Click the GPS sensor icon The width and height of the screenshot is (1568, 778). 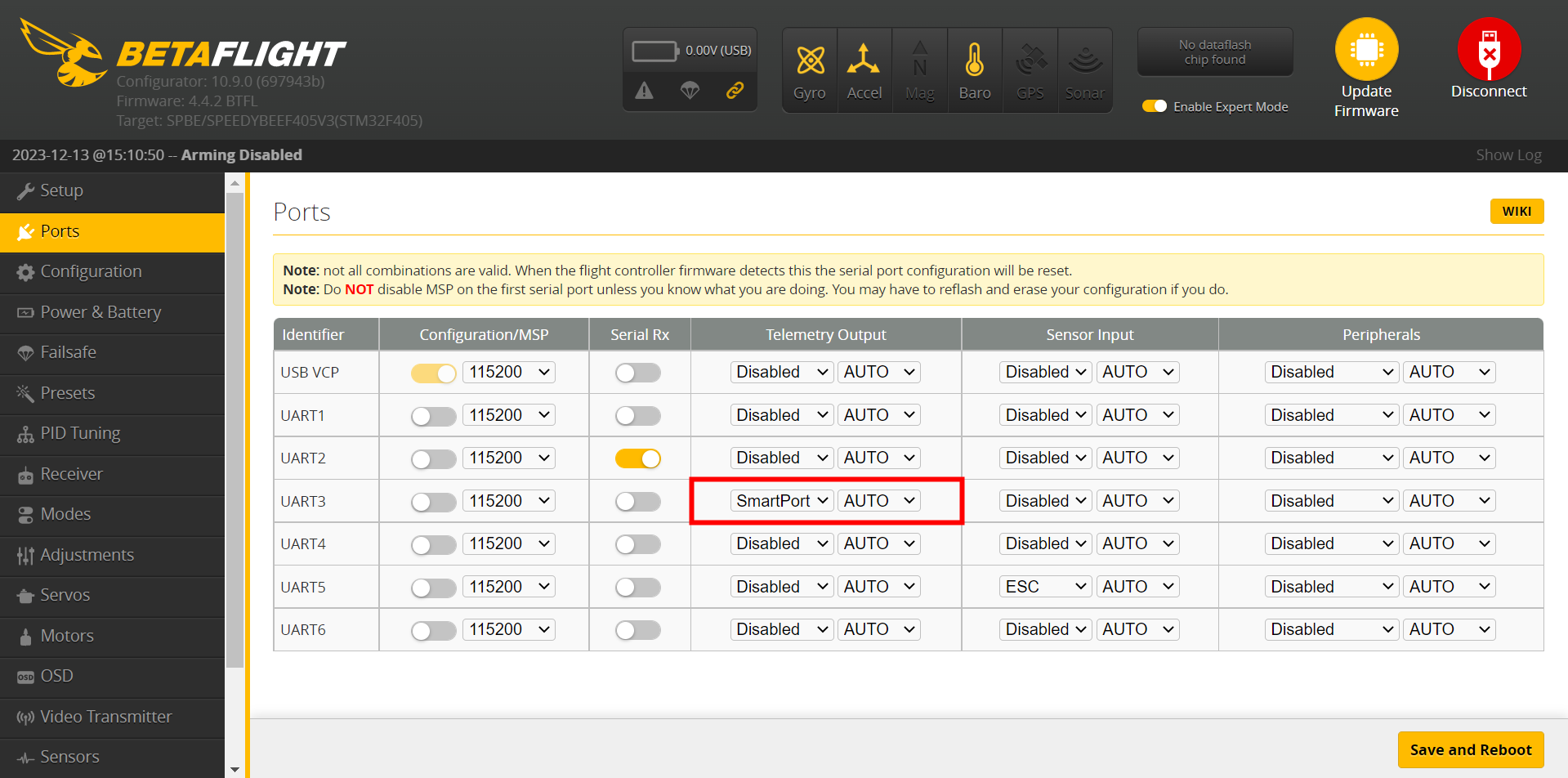(x=1030, y=70)
